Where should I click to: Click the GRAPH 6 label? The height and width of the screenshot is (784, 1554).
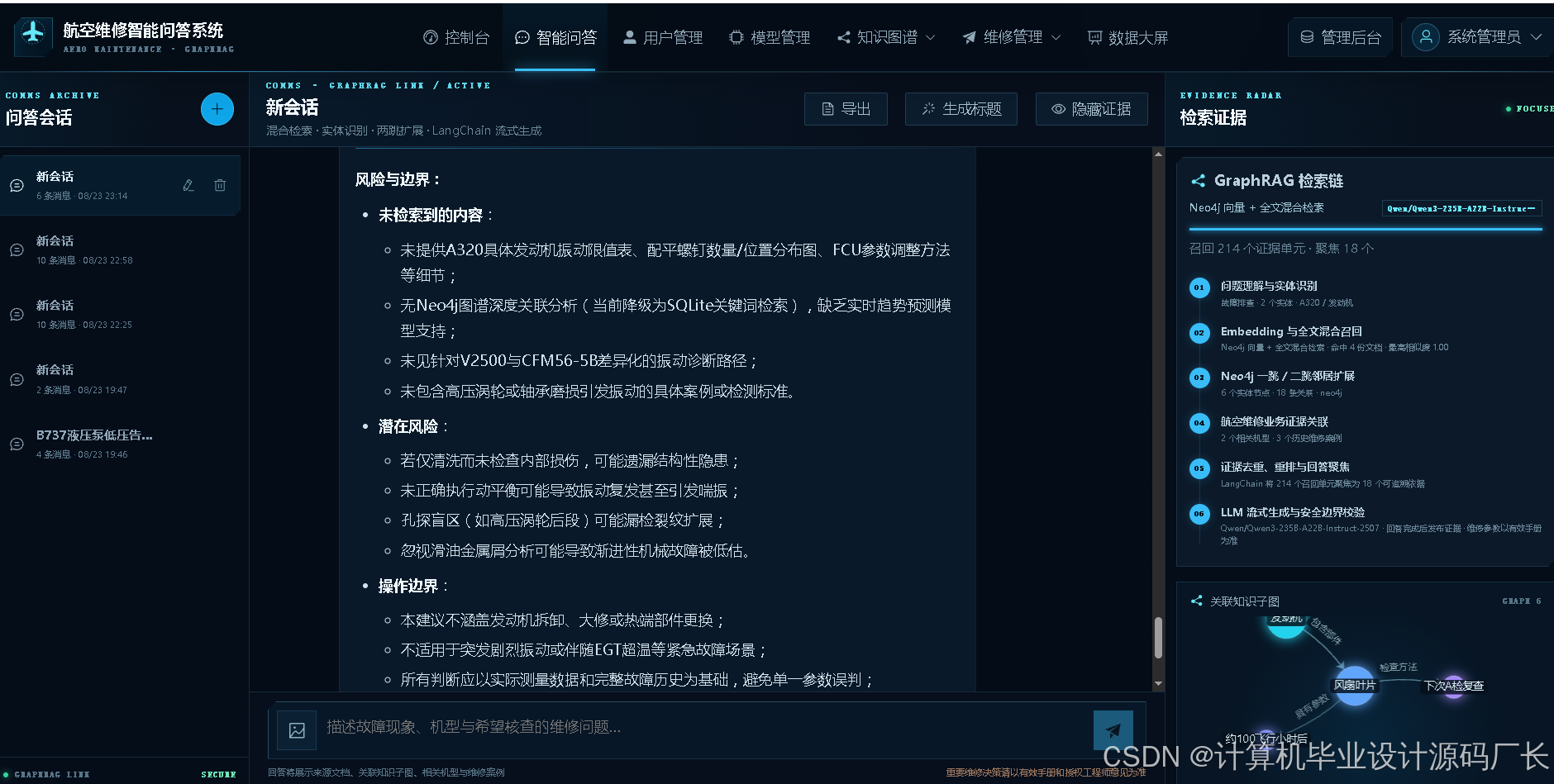click(1521, 601)
